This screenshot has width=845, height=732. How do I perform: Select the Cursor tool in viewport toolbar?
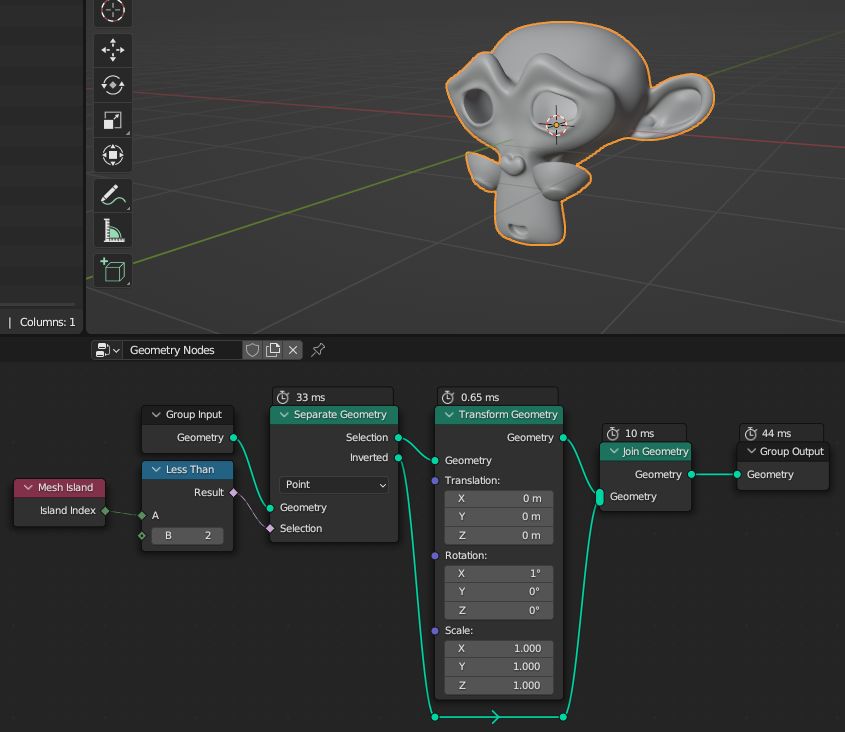[113, 11]
